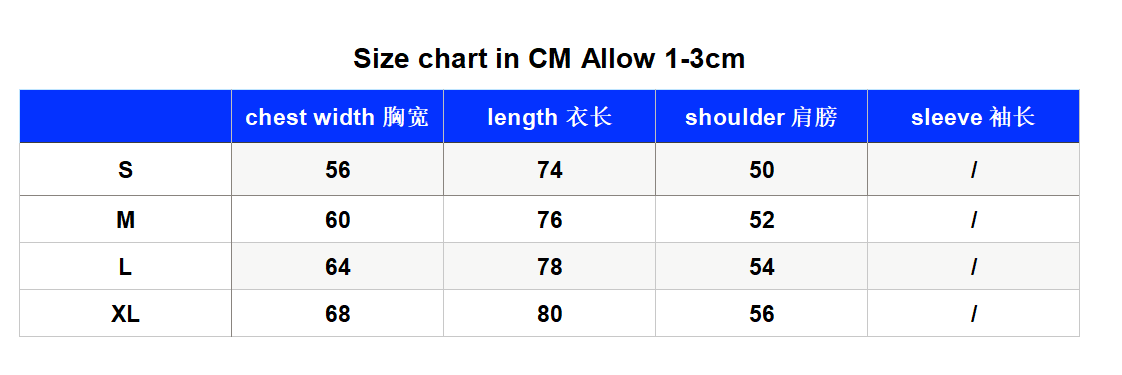Click length value 78 for size L

pyautogui.click(x=550, y=267)
